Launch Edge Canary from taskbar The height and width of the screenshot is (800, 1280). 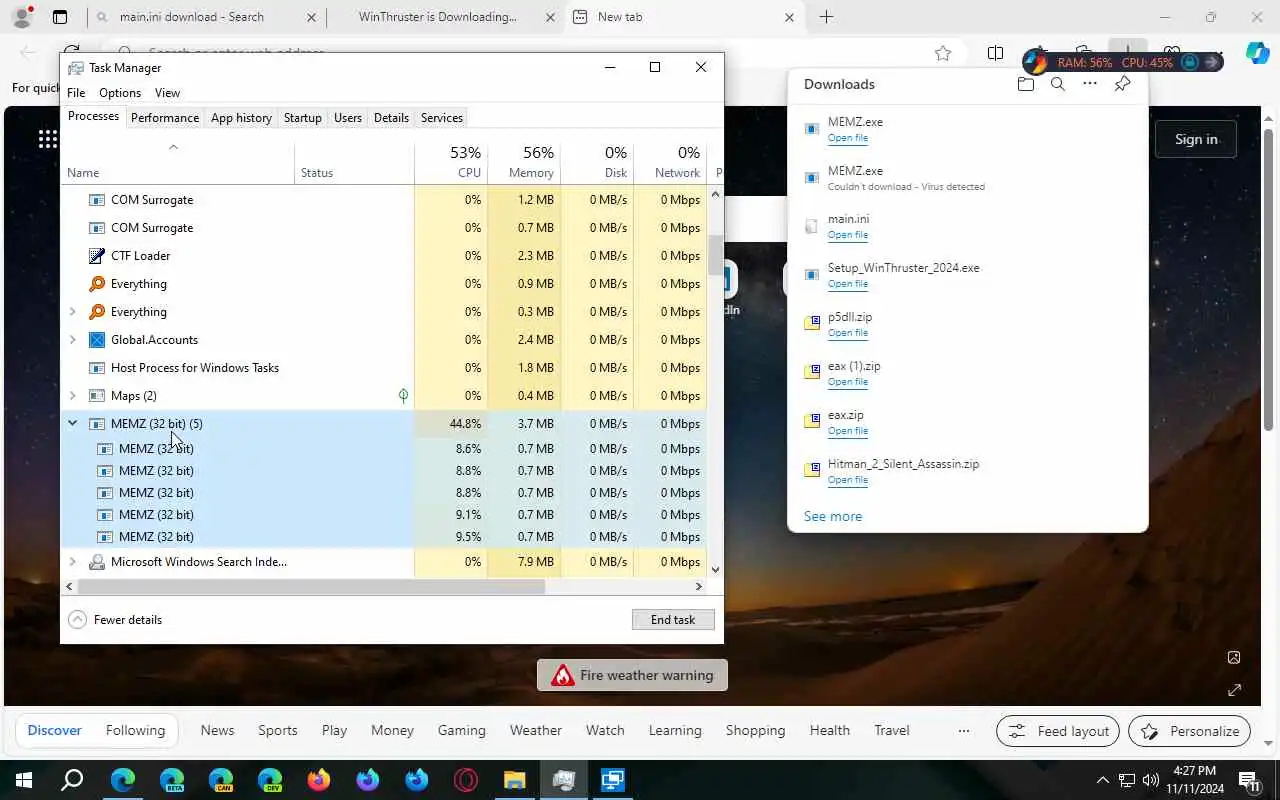(x=221, y=780)
